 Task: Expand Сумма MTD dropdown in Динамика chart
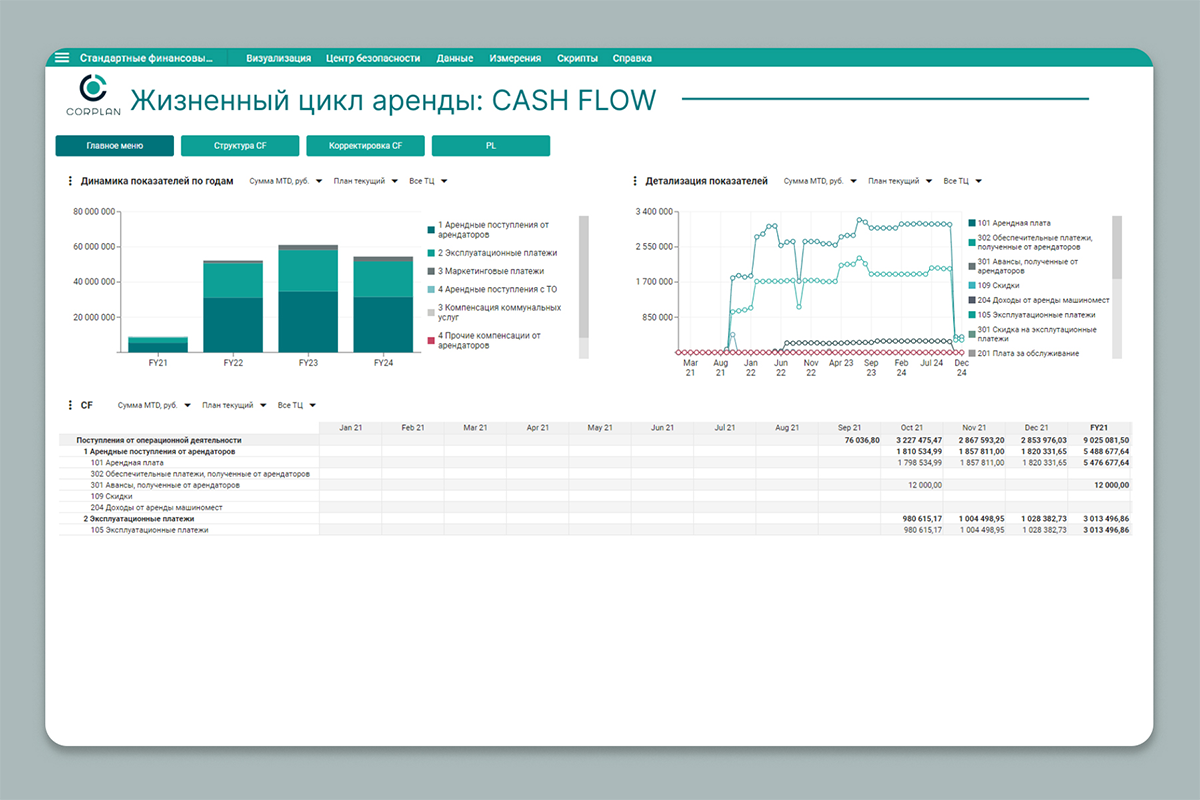coord(285,182)
